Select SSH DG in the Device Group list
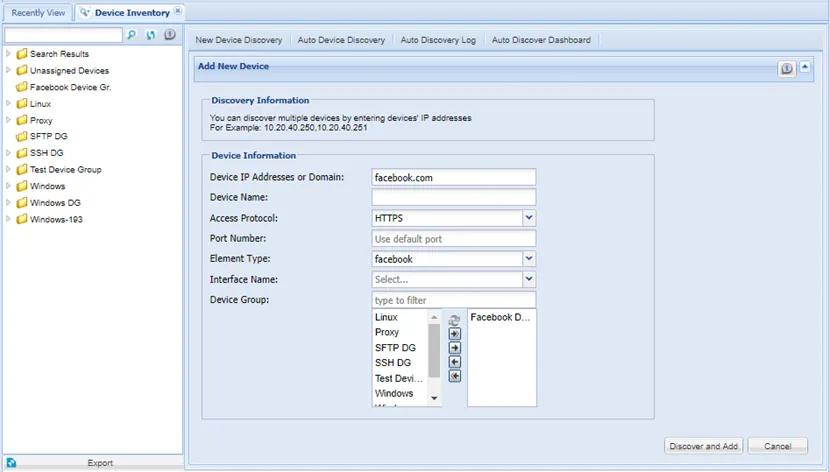The width and height of the screenshot is (830, 472). coord(393,362)
